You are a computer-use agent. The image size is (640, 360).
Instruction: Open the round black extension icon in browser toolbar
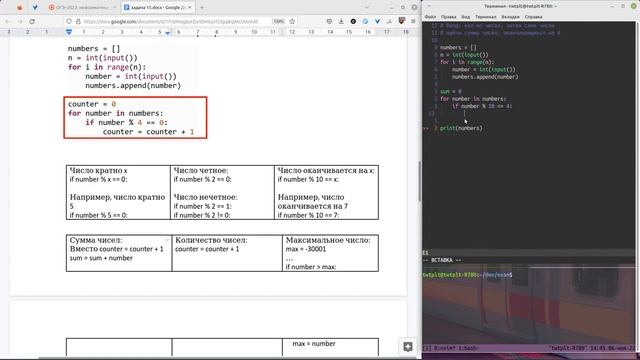353,21
